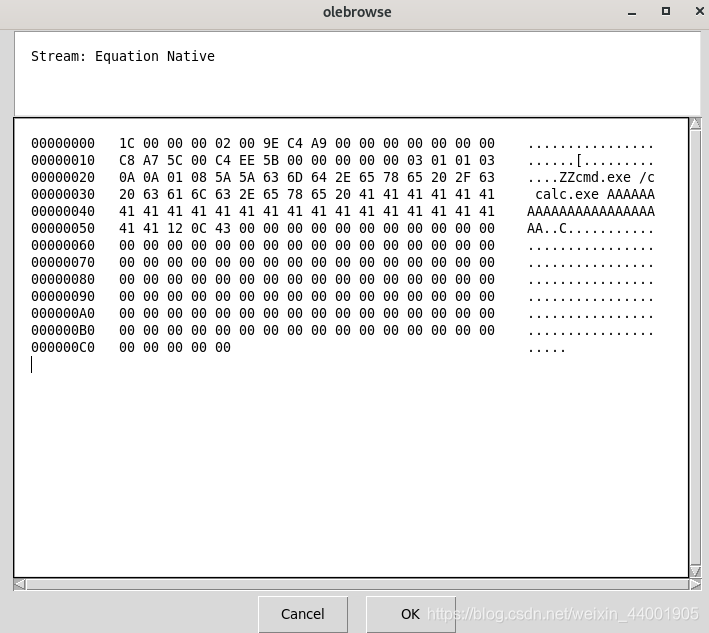Select offset 00000000 in hex dump
Viewport: 709px width, 633px height.
(63, 143)
